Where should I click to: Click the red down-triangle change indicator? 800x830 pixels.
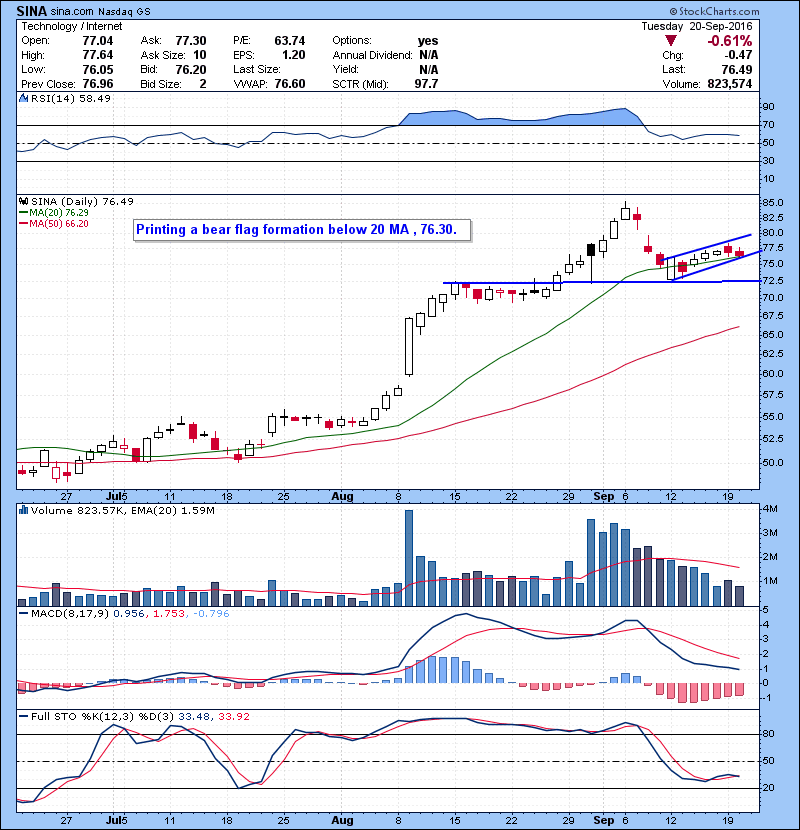671,41
